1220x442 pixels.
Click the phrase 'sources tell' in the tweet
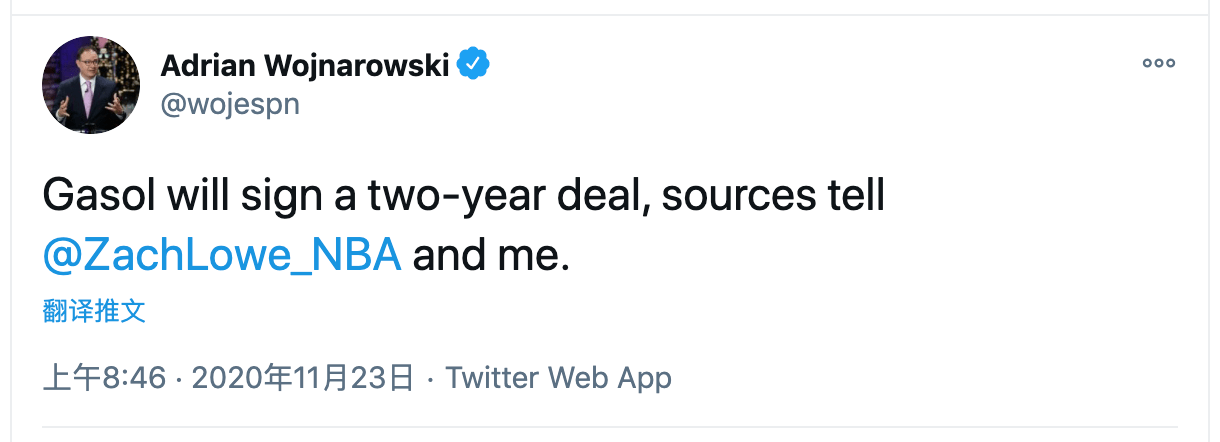tap(774, 196)
